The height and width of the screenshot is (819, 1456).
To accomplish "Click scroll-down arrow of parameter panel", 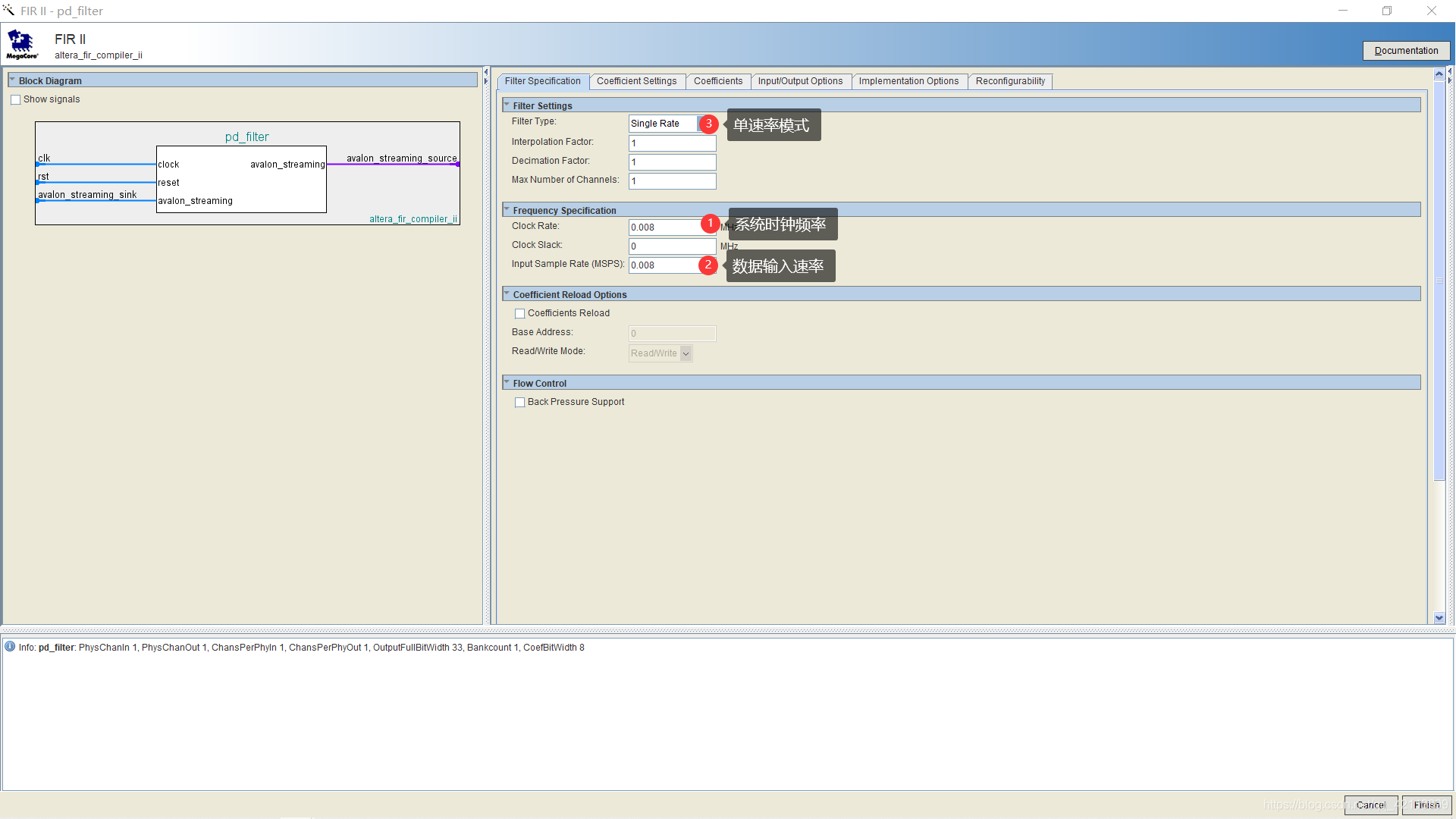I will (1439, 618).
